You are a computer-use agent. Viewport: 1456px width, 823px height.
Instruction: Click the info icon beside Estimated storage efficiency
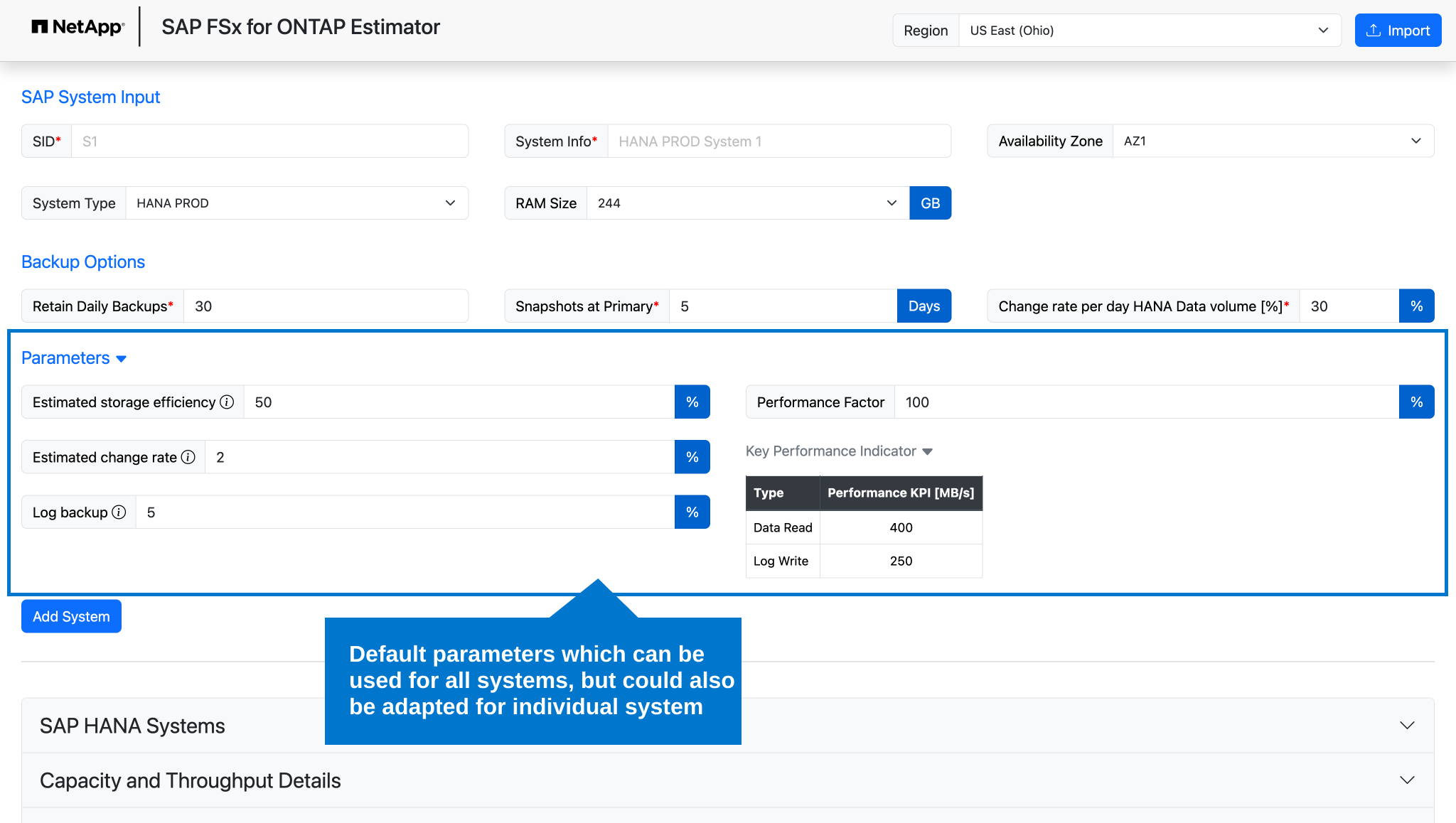pos(227,402)
